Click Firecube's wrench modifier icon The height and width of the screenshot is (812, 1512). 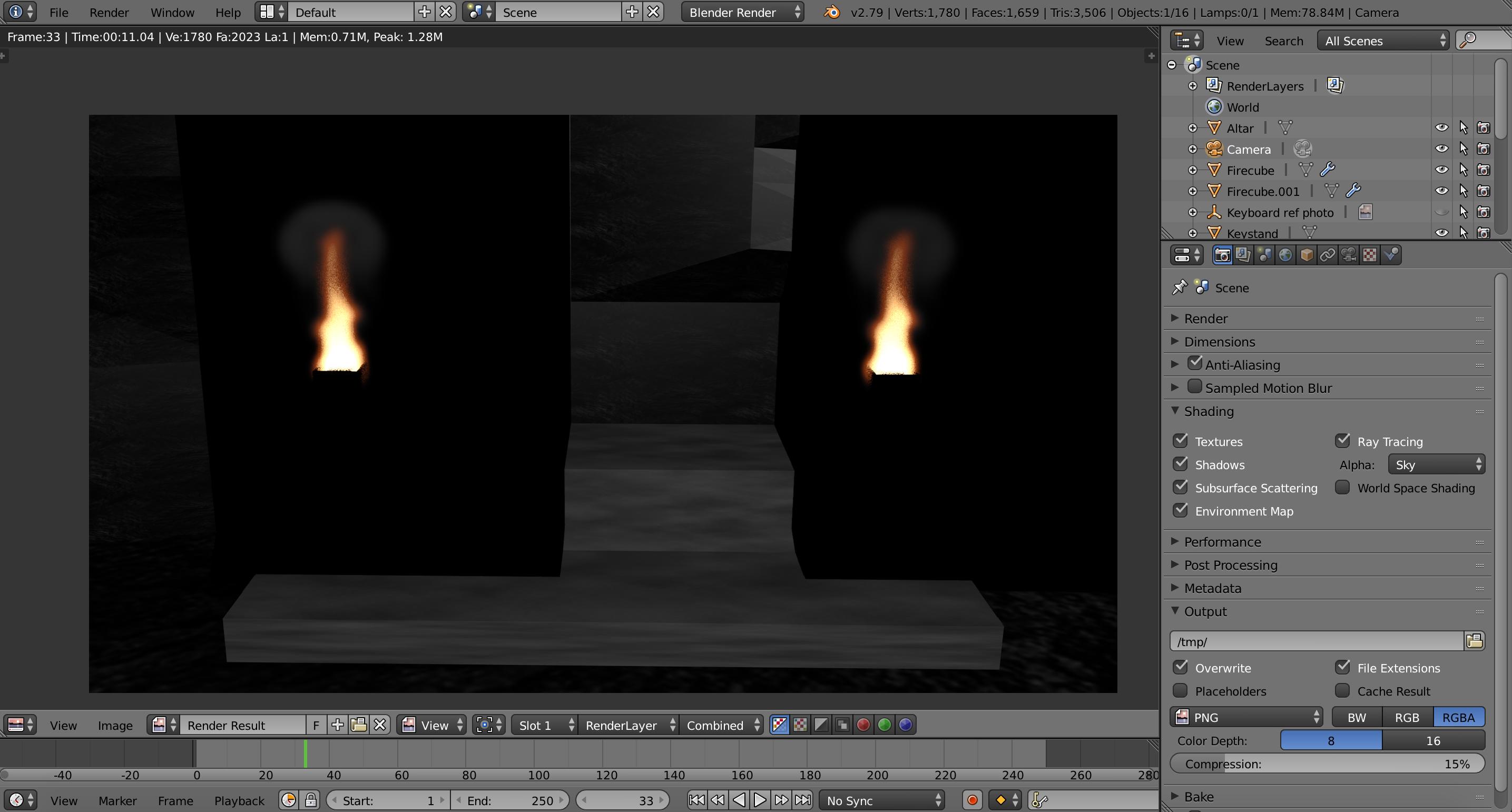pos(1328,170)
